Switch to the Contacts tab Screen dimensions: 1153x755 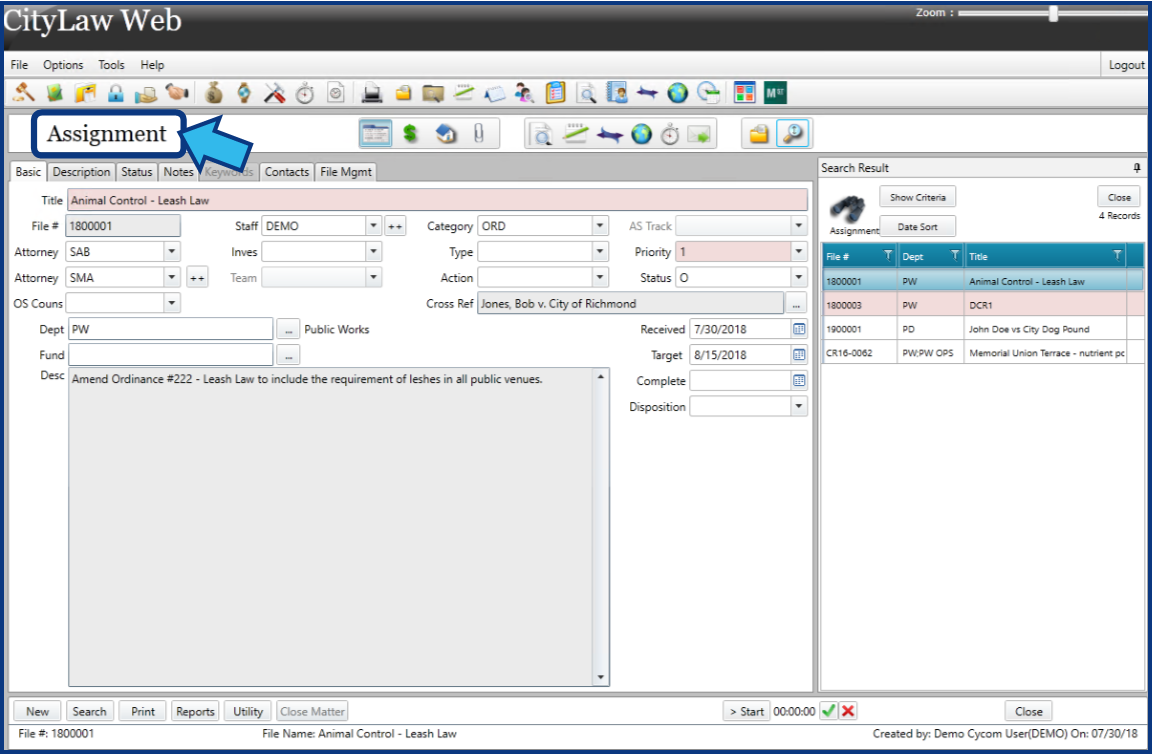(286, 172)
